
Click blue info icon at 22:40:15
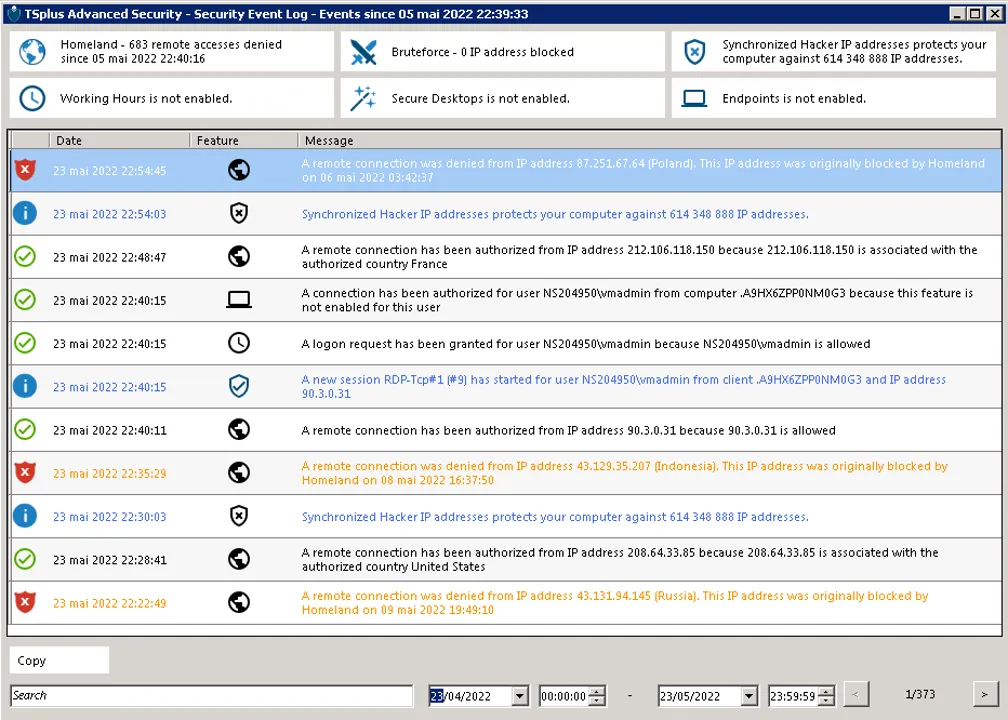(25, 386)
